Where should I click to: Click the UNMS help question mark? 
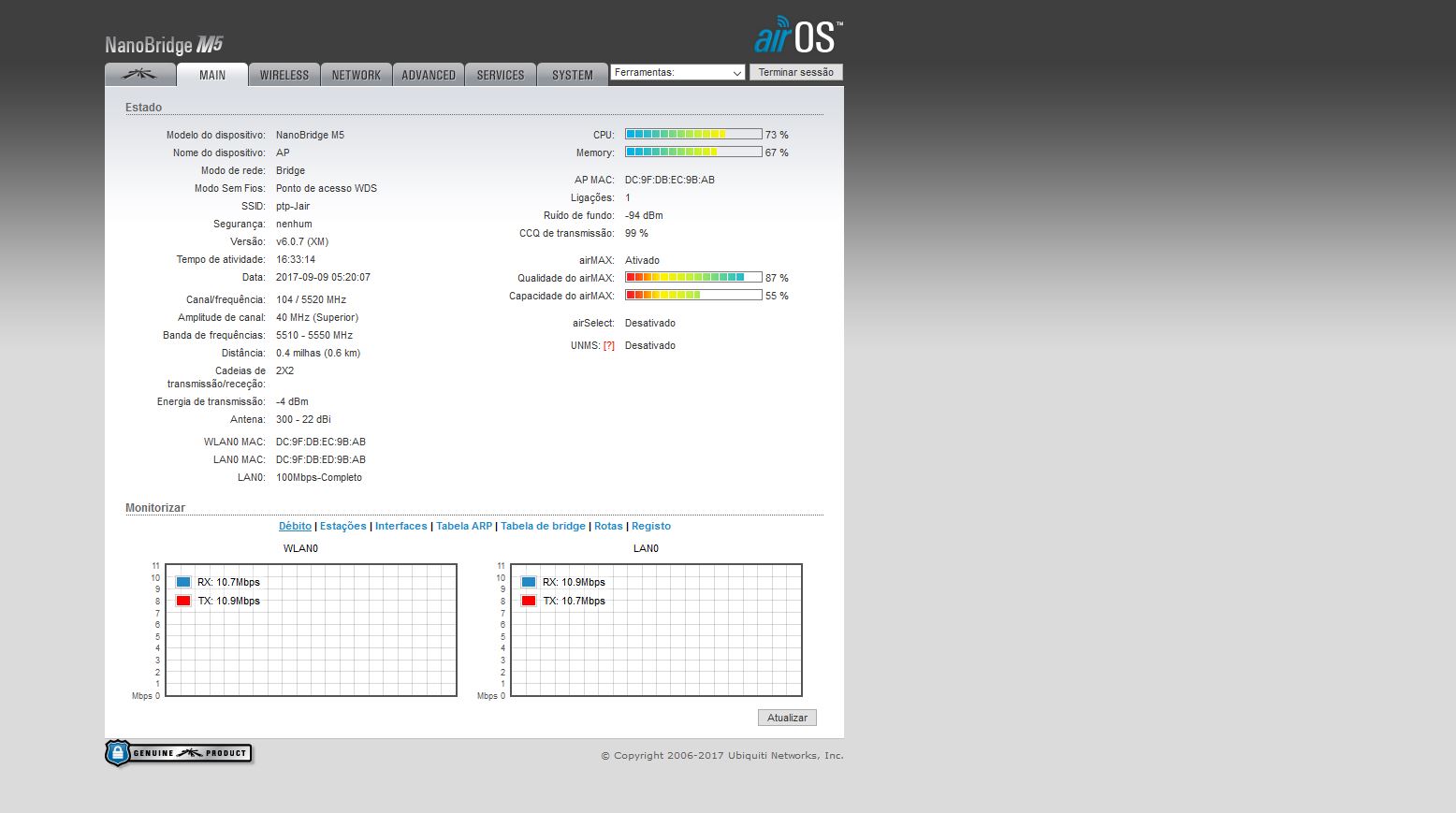609,346
